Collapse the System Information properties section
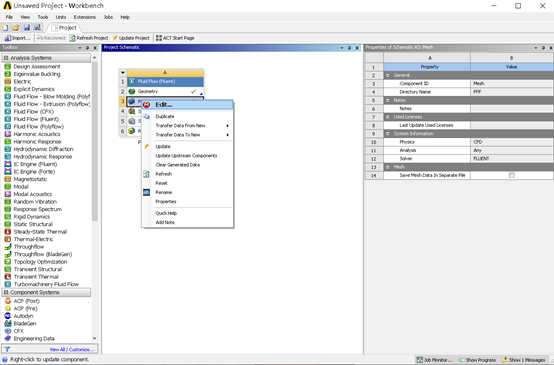 [x=388, y=134]
